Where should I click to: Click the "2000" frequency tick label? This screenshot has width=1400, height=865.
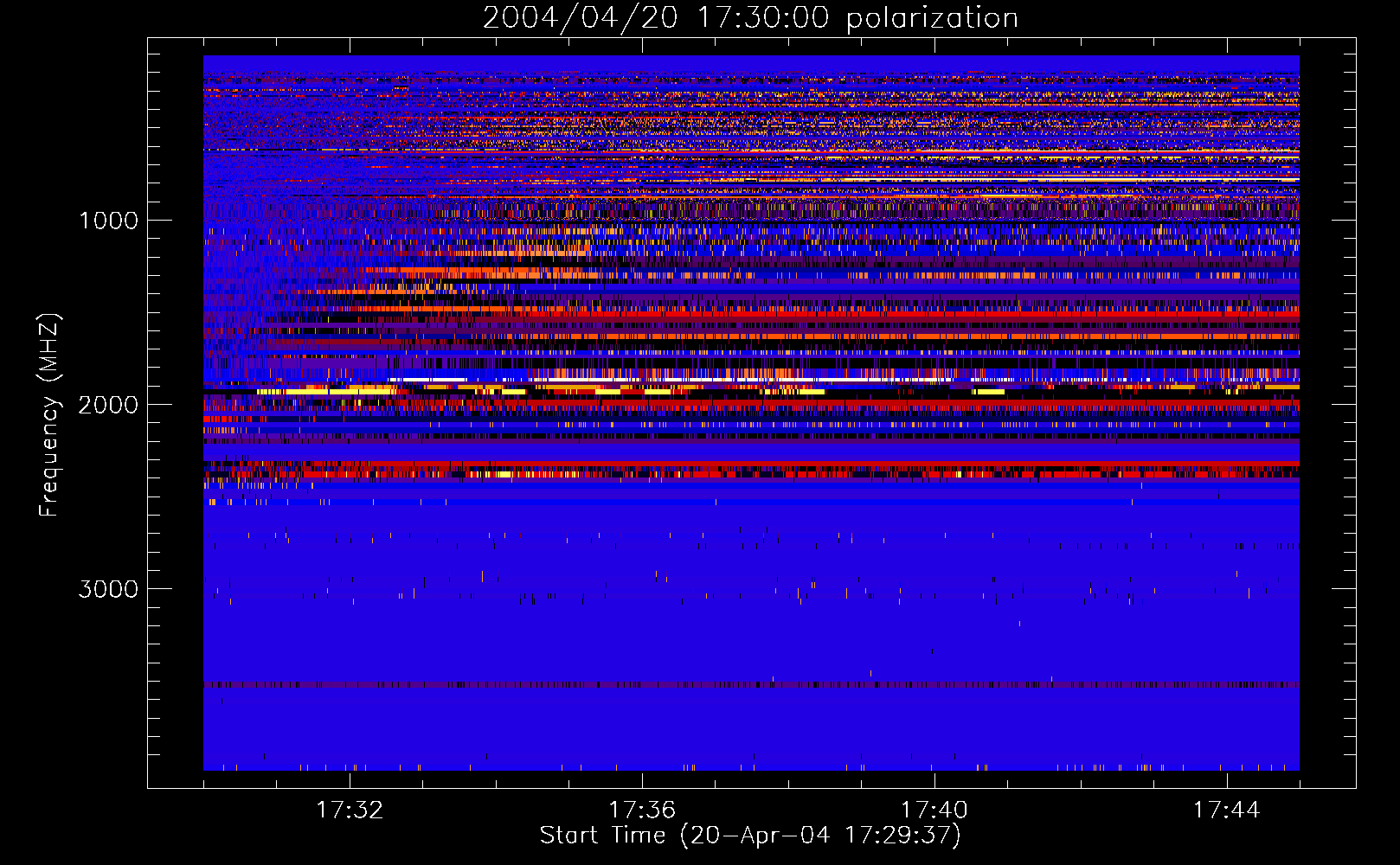pyautogui.click(x=108, y=405)
